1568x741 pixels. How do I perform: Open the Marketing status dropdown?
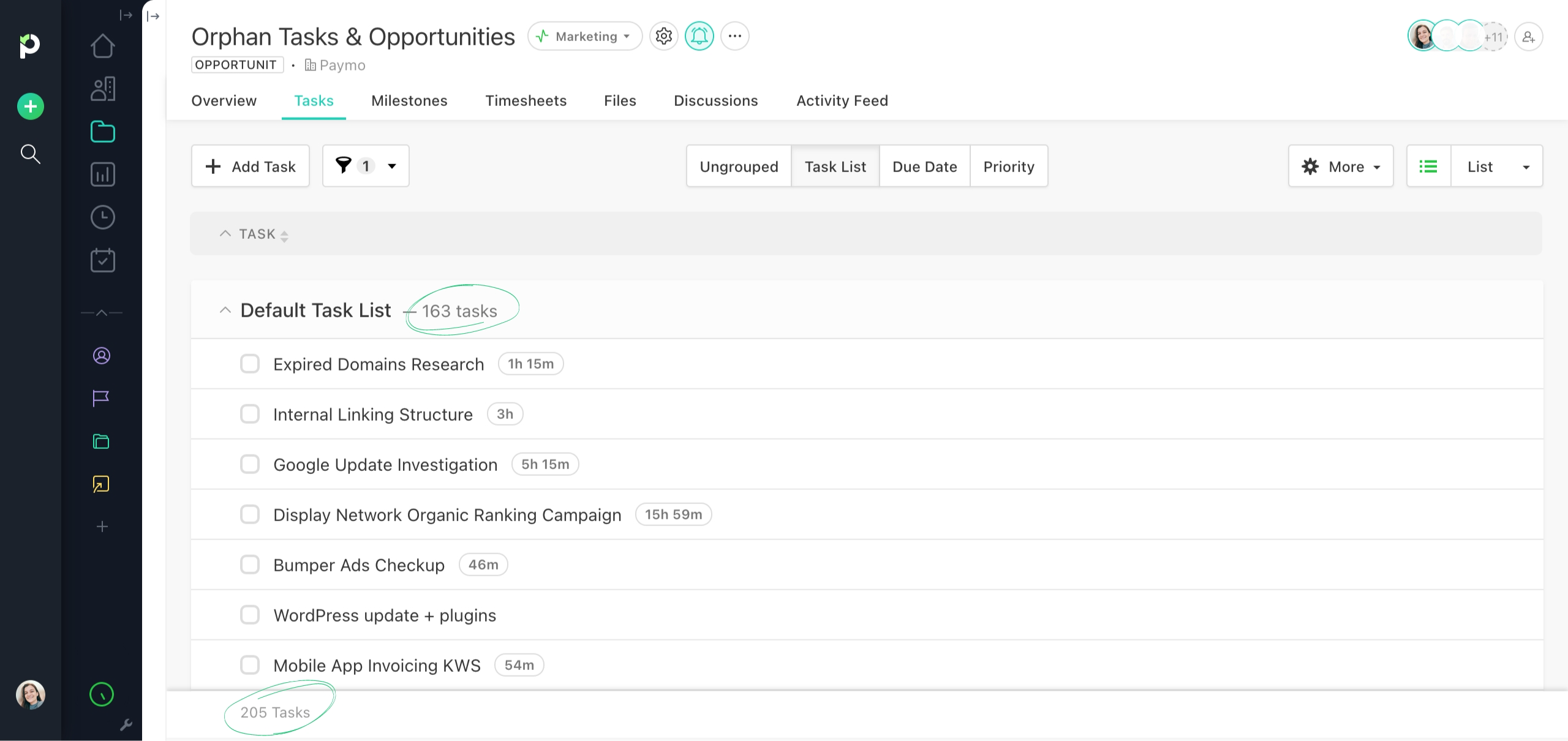[x=584, y=36]
